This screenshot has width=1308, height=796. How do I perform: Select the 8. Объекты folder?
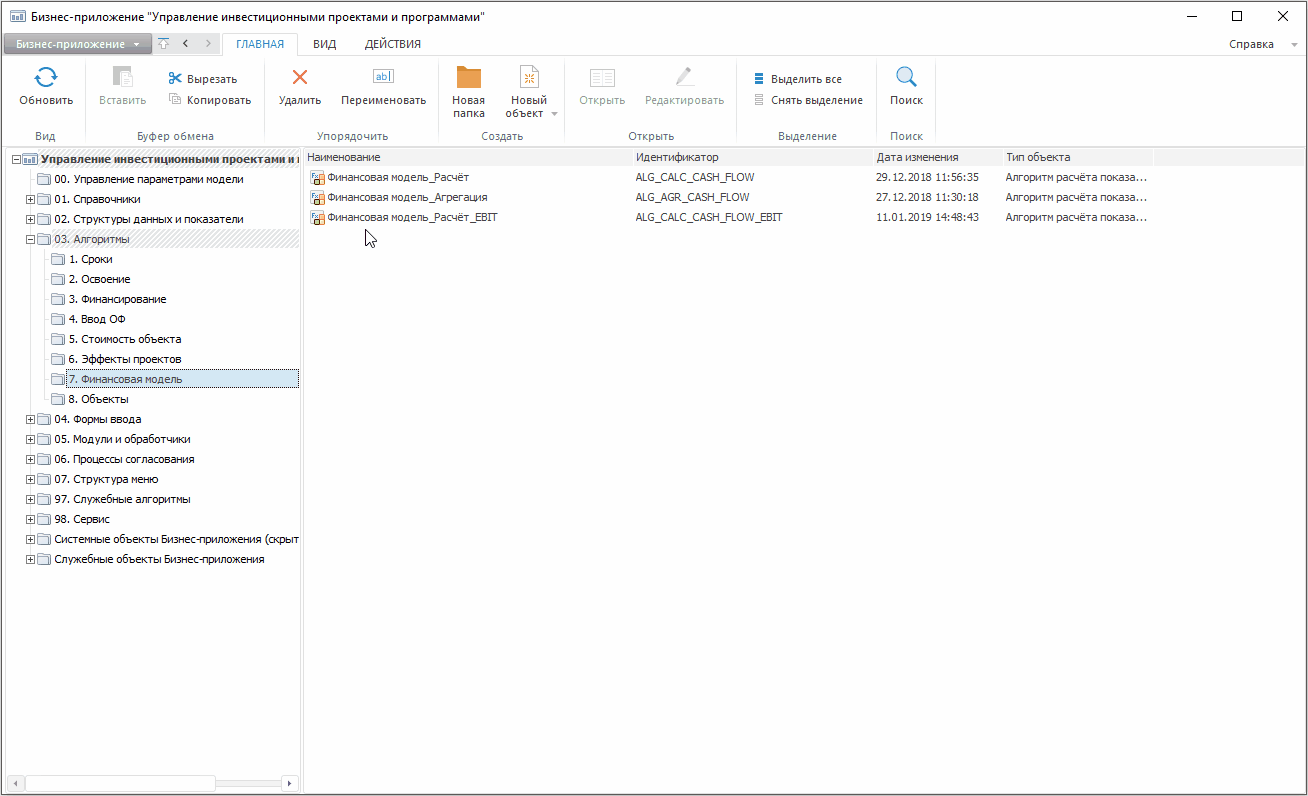[x=98, y=399]
